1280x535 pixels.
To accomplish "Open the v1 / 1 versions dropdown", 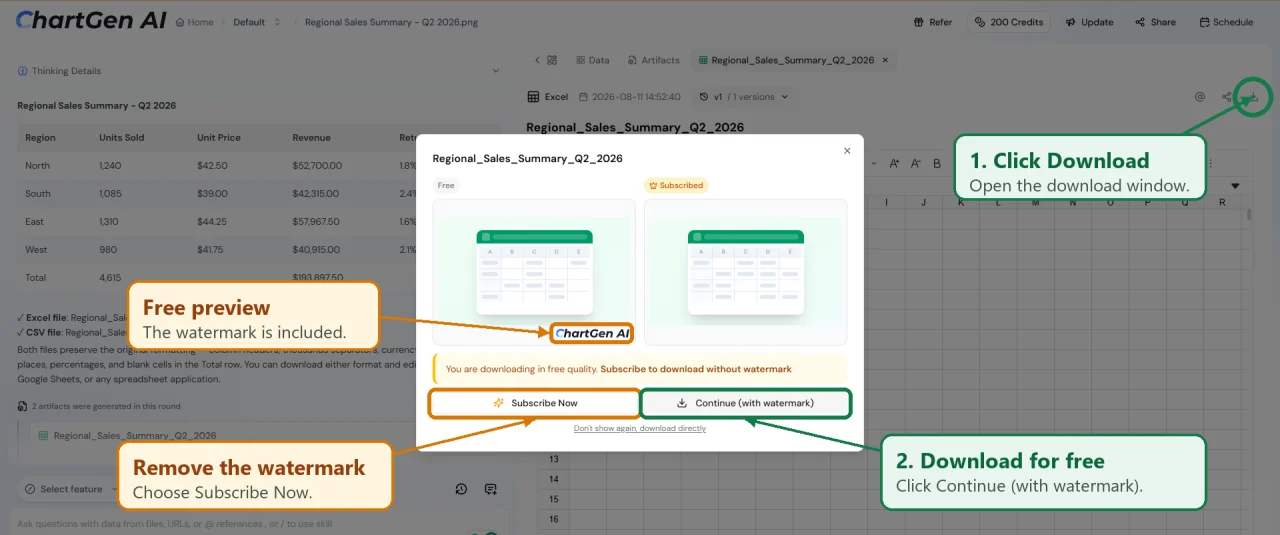I will (x=744, y=97).
